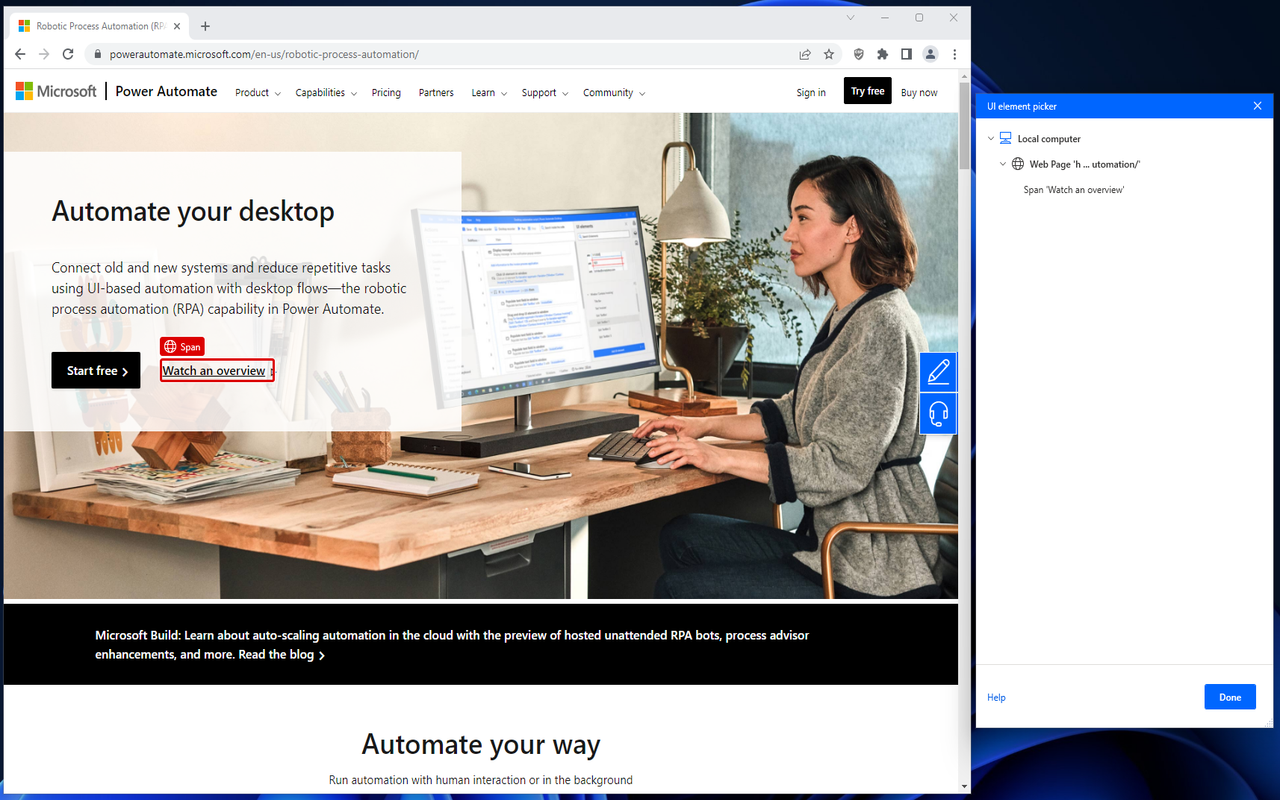Open the browser profile avatar icon
The image size is (1280, 800).
coord(930,54)
